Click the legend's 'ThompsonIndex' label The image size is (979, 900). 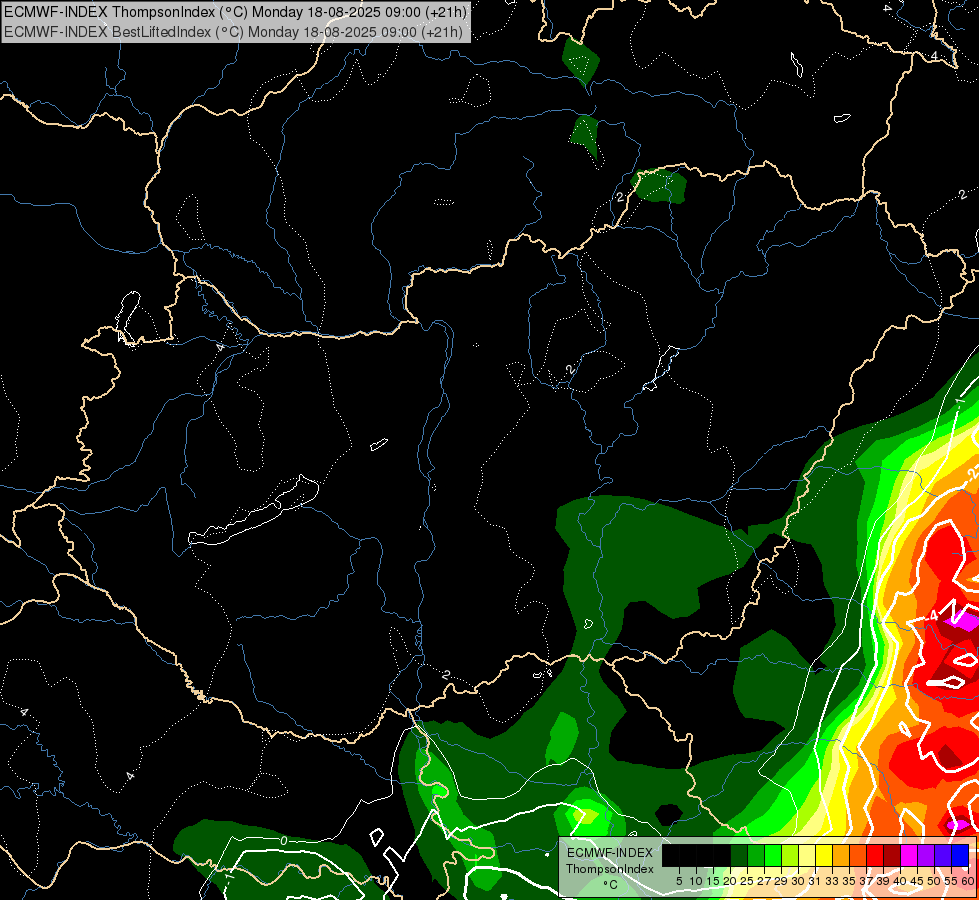coord(610,869)
